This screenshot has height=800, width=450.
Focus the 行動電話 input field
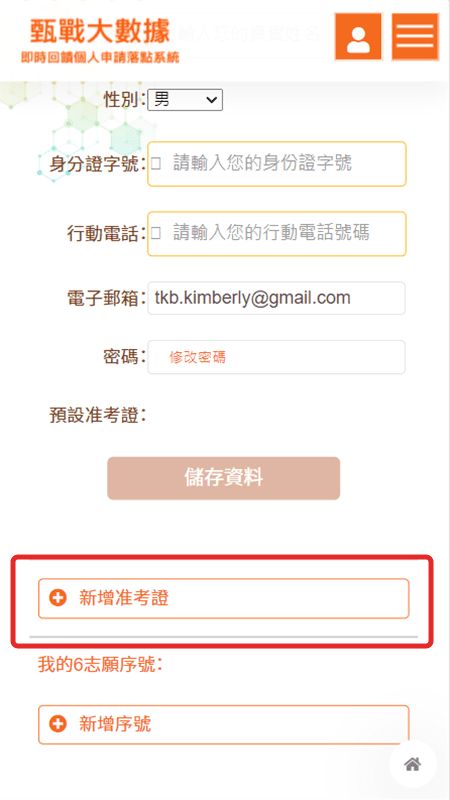277,234
